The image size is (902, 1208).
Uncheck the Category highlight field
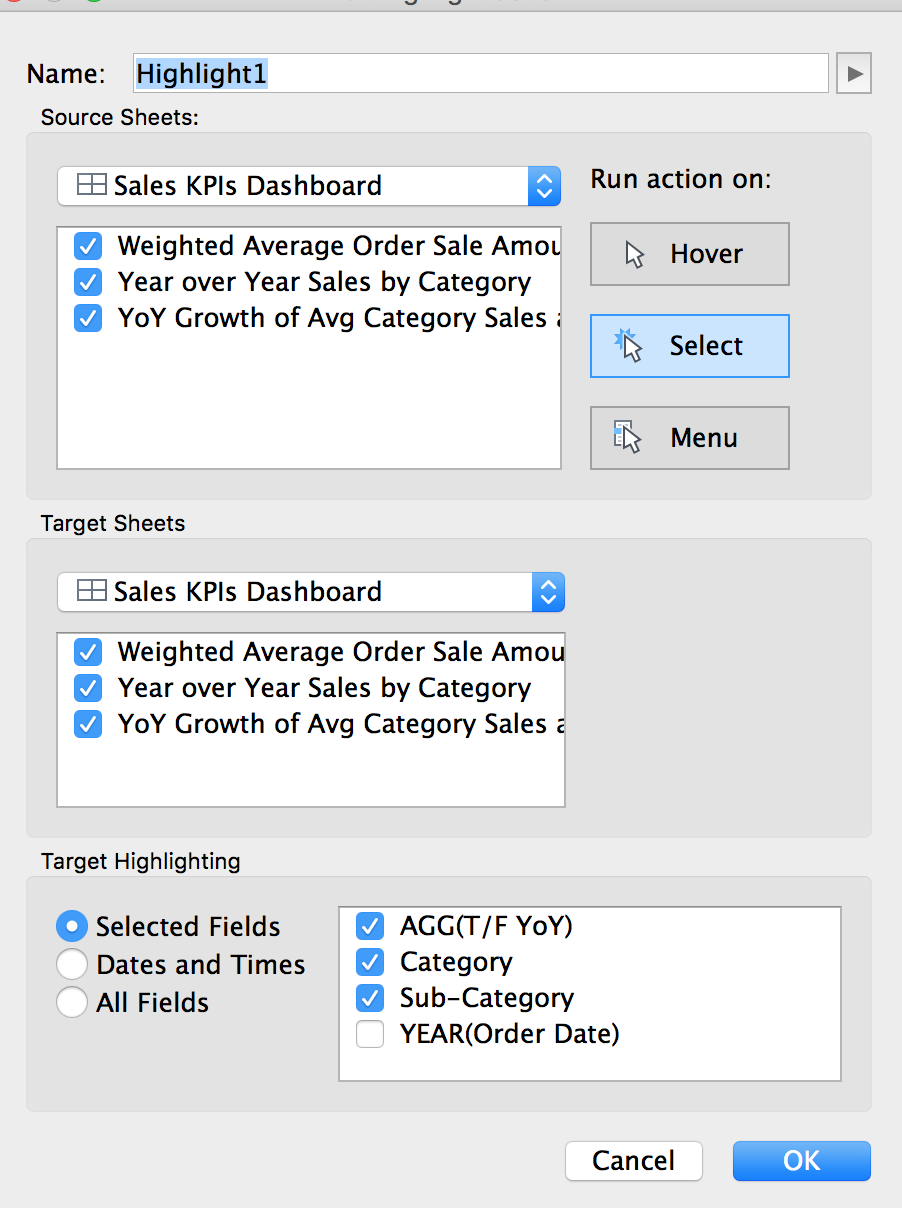click(370, 962)
